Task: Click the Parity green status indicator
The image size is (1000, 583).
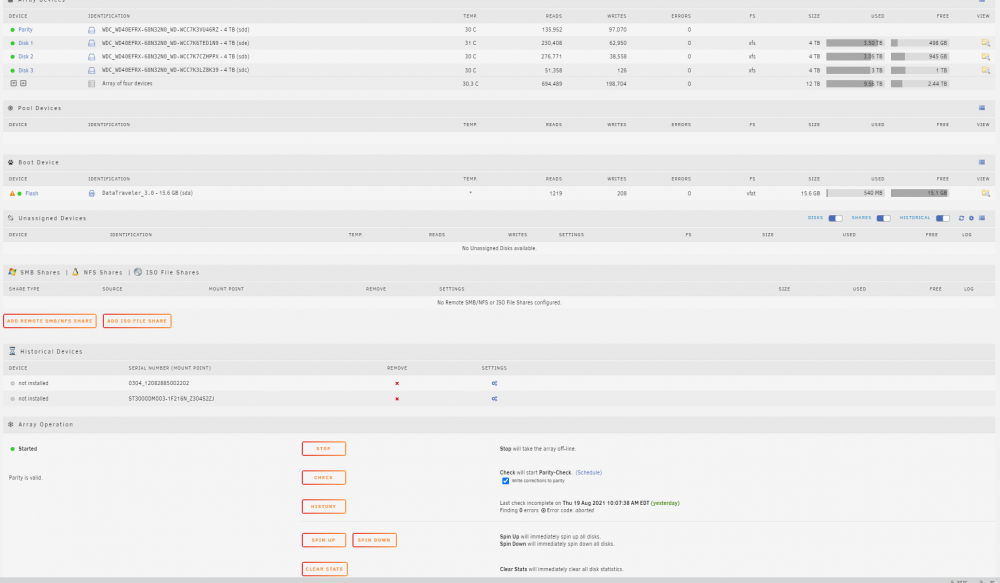Action: 12,30
